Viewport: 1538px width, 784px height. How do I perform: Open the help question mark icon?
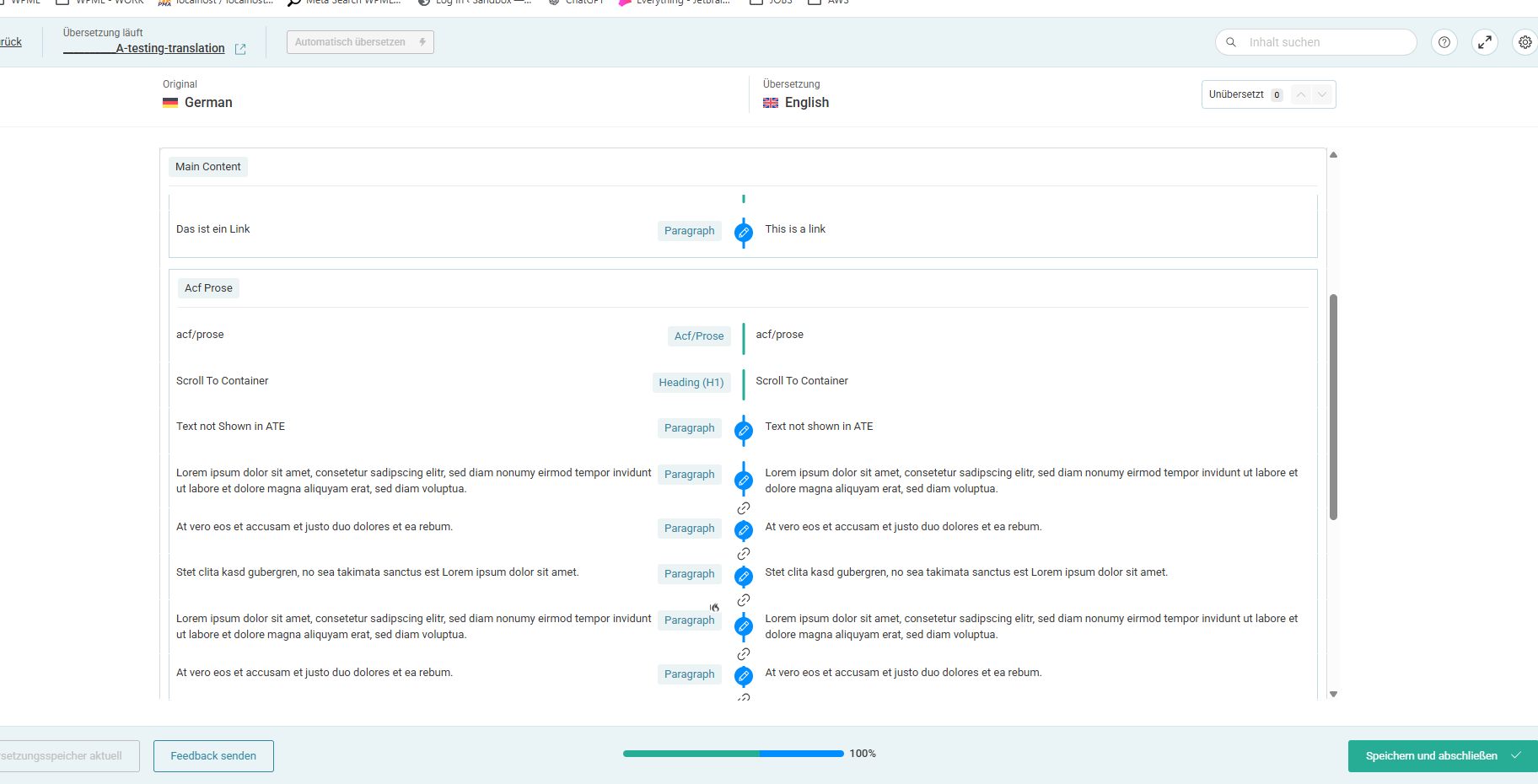[x=1444, y=42]
